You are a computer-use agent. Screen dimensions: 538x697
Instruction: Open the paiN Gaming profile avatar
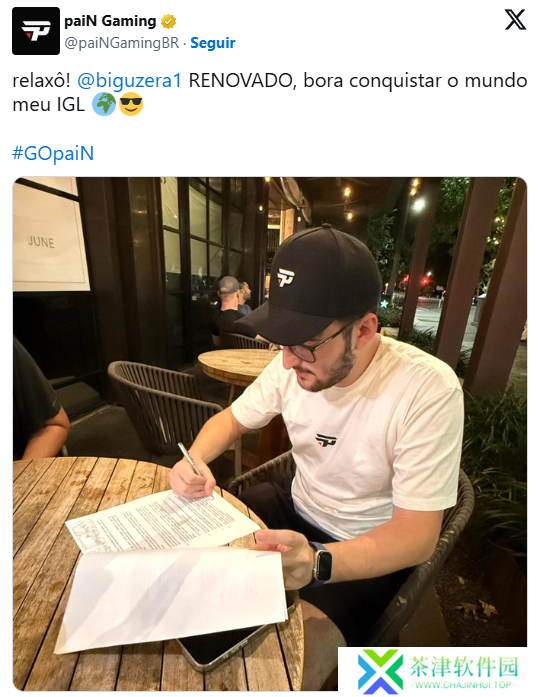click(x=36, y=31)
